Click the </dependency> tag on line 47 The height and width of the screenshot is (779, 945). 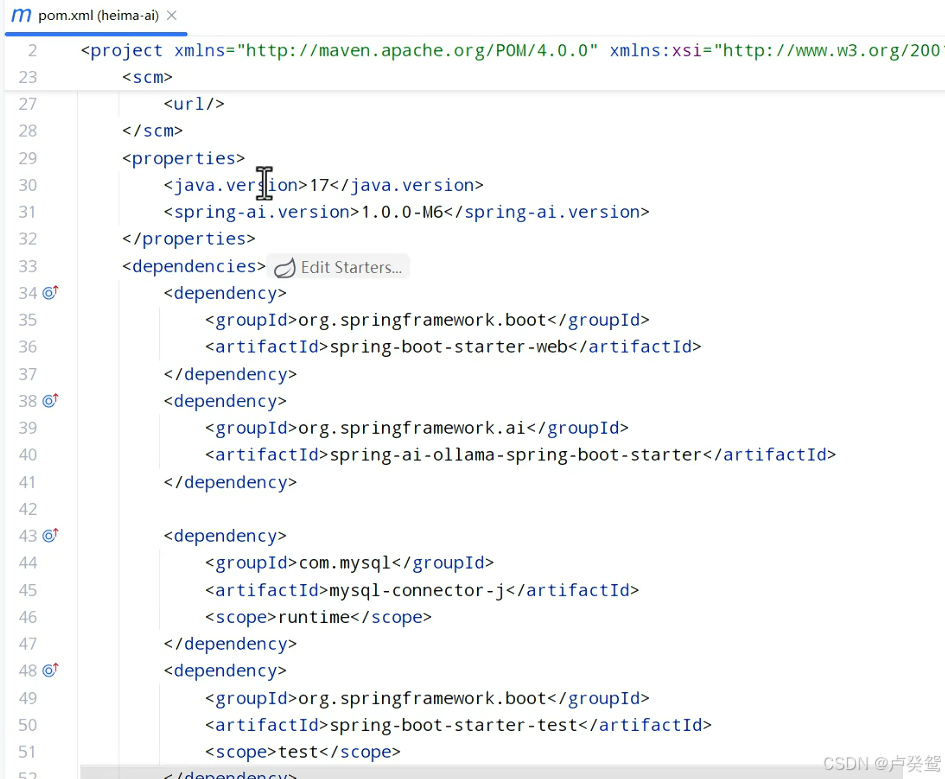coord(230,643)
